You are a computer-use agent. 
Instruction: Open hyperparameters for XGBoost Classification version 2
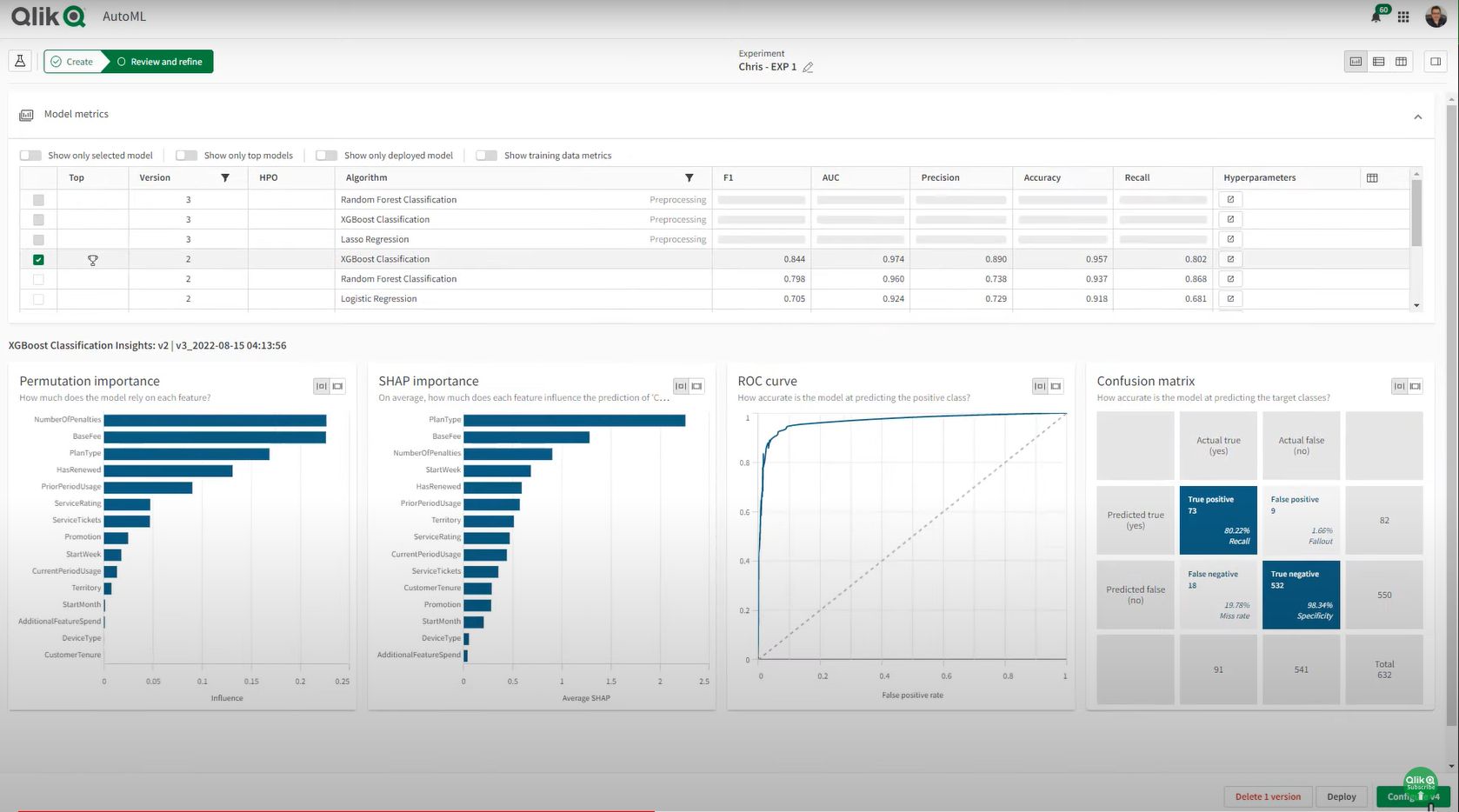click(1230, 258)
